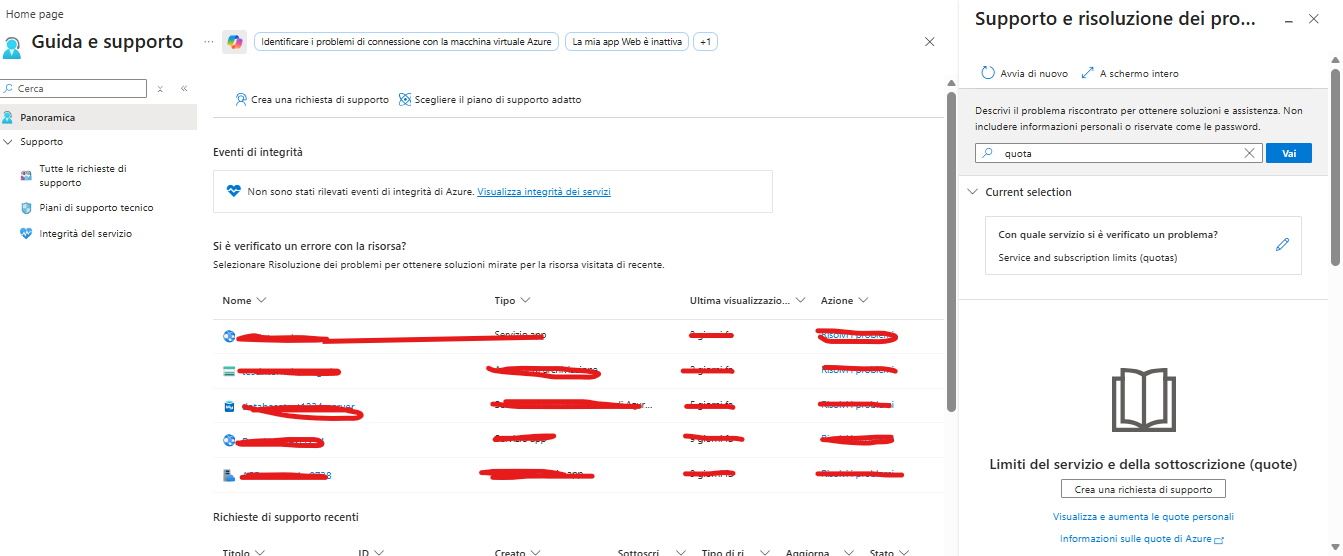Click the Piani di supporto tecnico shield icon
The height and width of the screenshot is (556, 1343).
[x=27, y=208]
